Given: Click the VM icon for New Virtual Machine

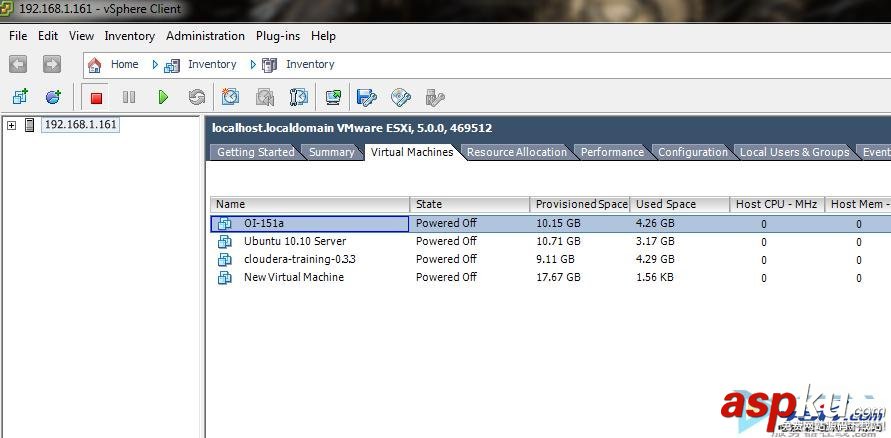Looking at the screenshot, I should point(225,277).
